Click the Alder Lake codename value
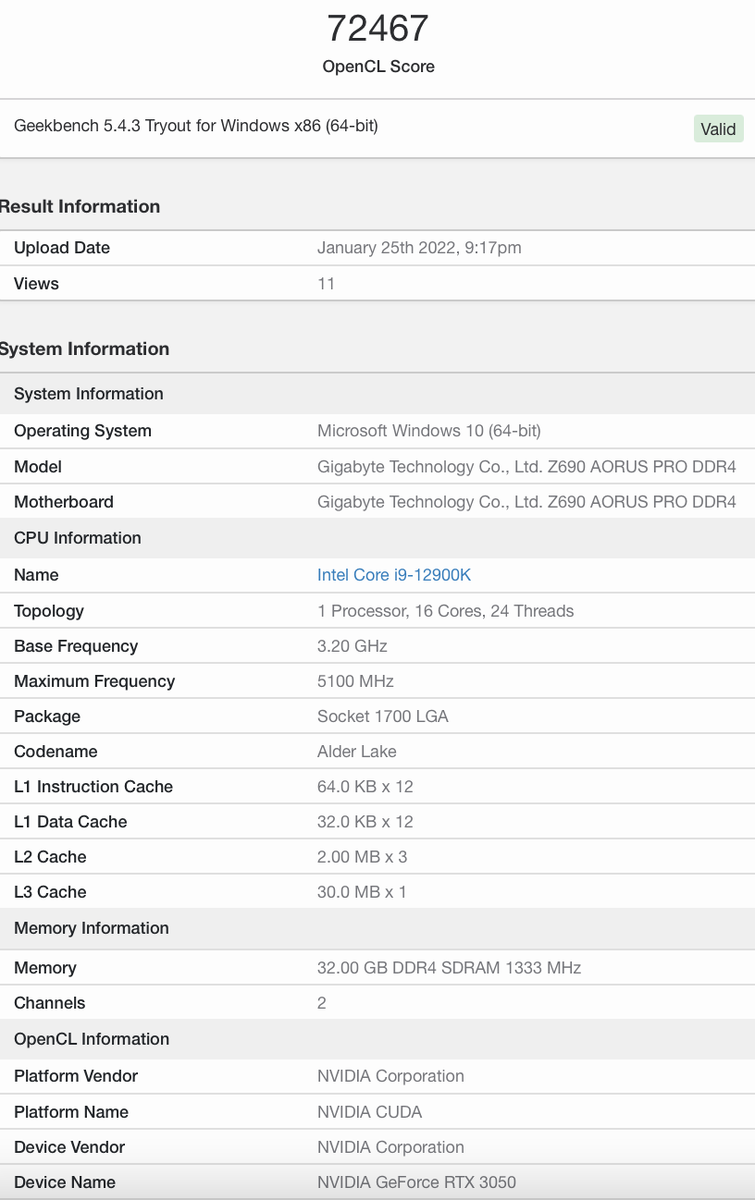 point(357,752)
